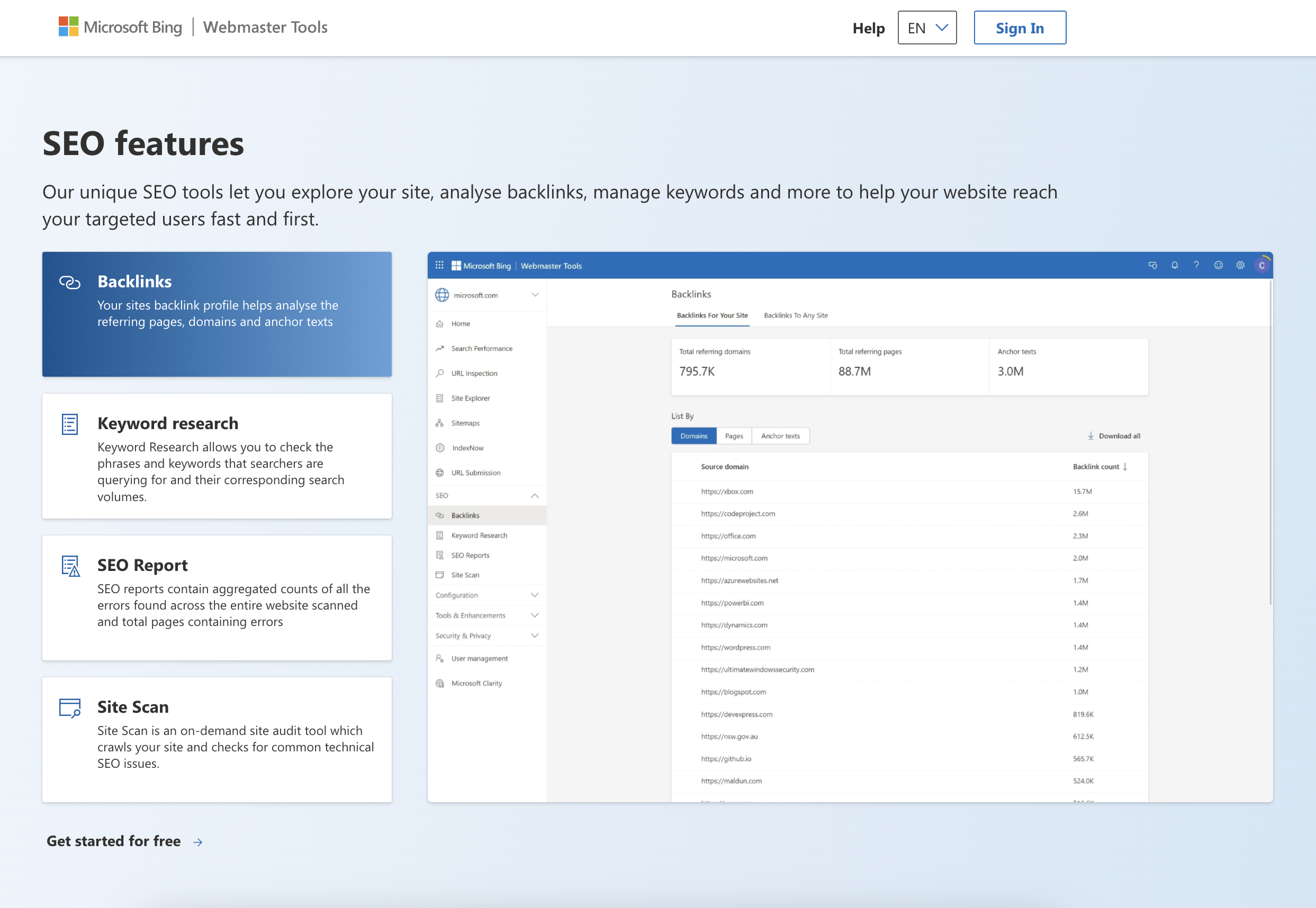The height and width of the screenshot is (908, 1316).
Task: Click the Total referring domains 795.7K tile
Action: (750, 367)
